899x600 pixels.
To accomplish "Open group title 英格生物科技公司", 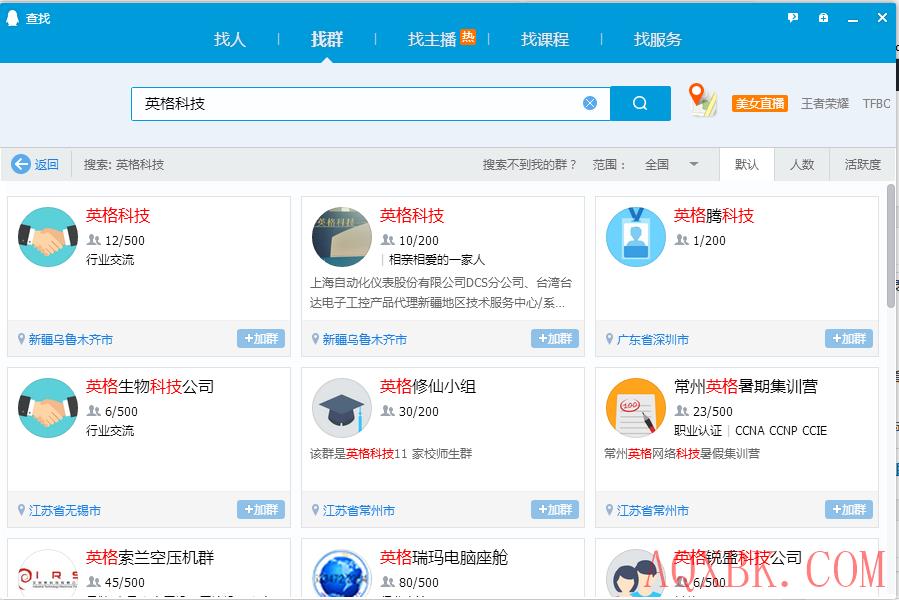I will [x=150, y=387].
